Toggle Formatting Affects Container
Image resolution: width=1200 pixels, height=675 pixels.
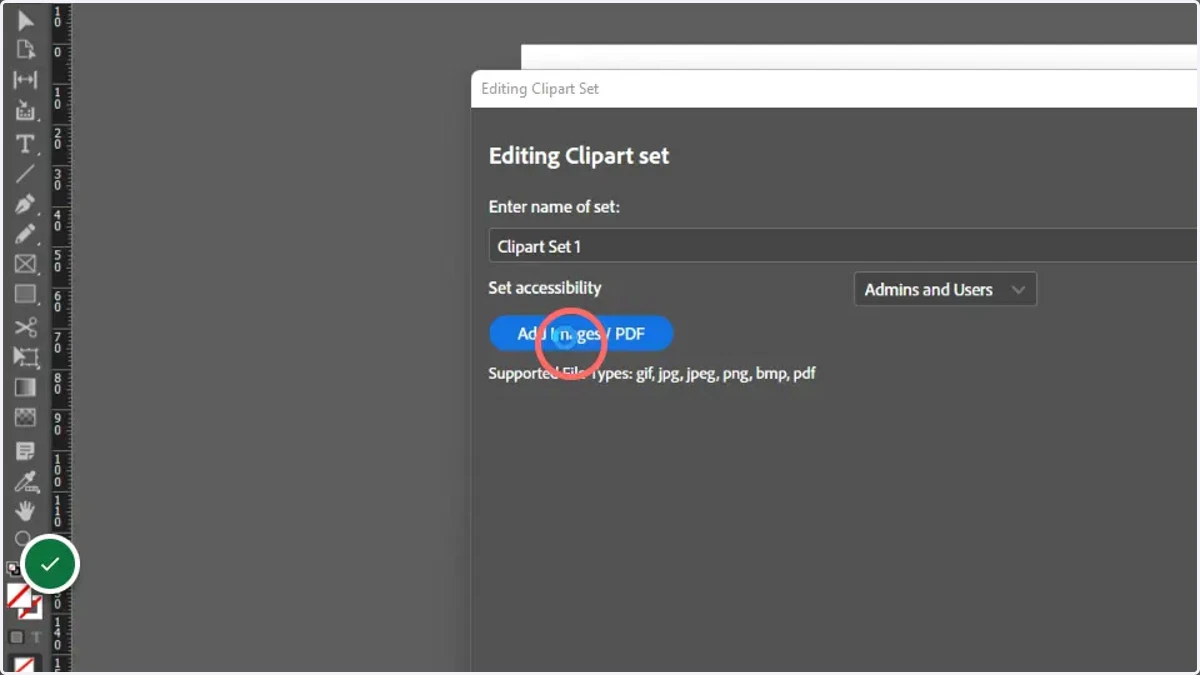tap(16, 637)
